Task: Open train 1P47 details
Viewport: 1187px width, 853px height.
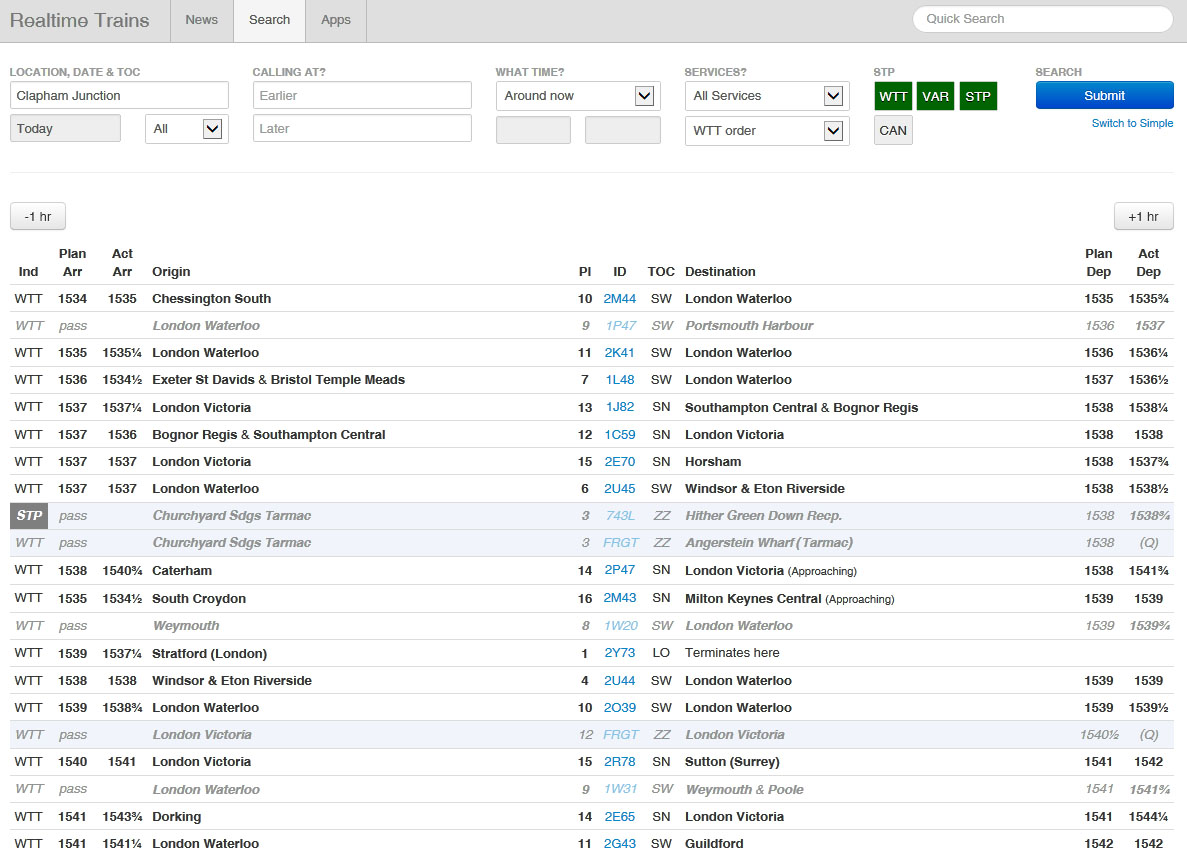Action: (621, 326)
